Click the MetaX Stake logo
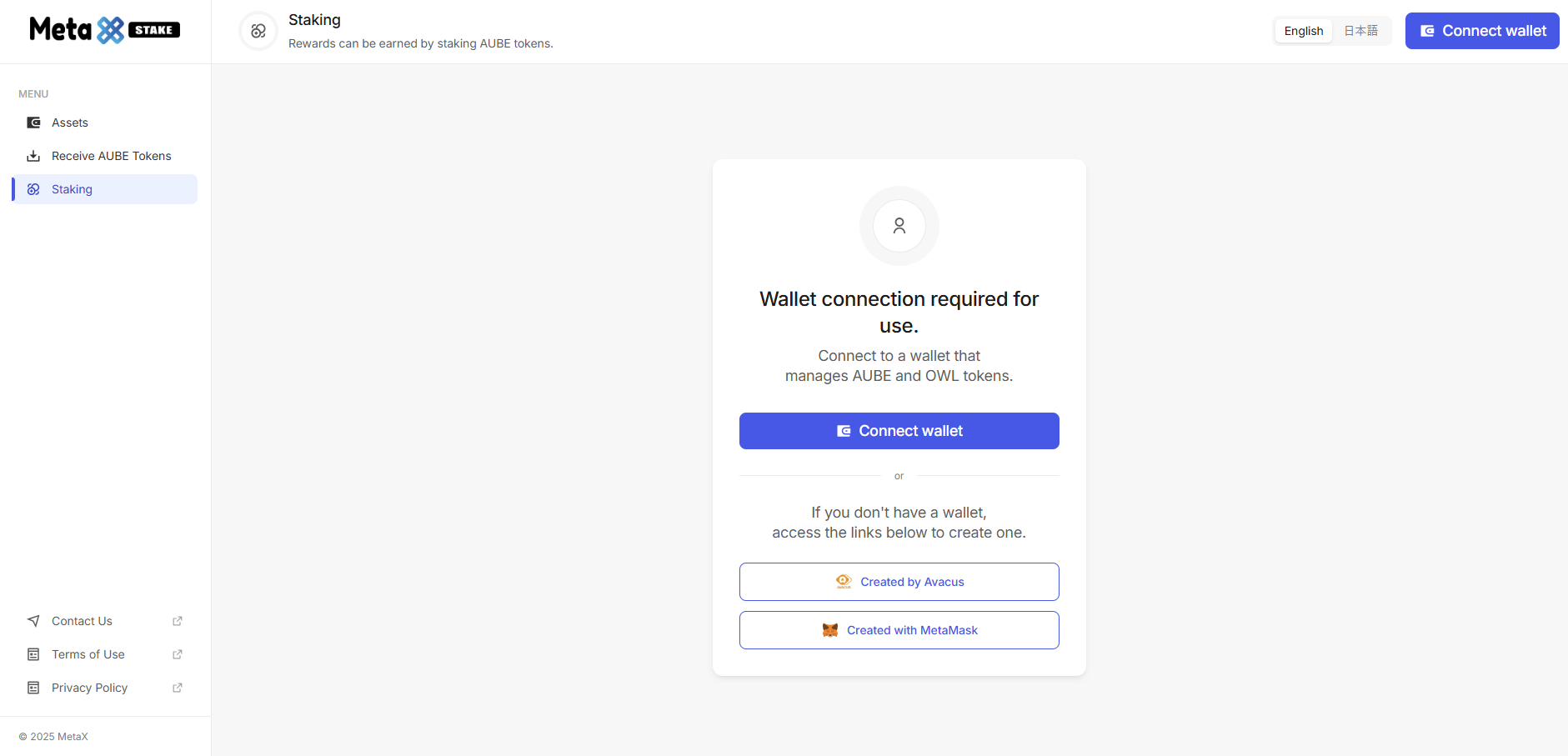Viewport: 1568px width, 756px height. pyautogui.click(x=105, y=30)
